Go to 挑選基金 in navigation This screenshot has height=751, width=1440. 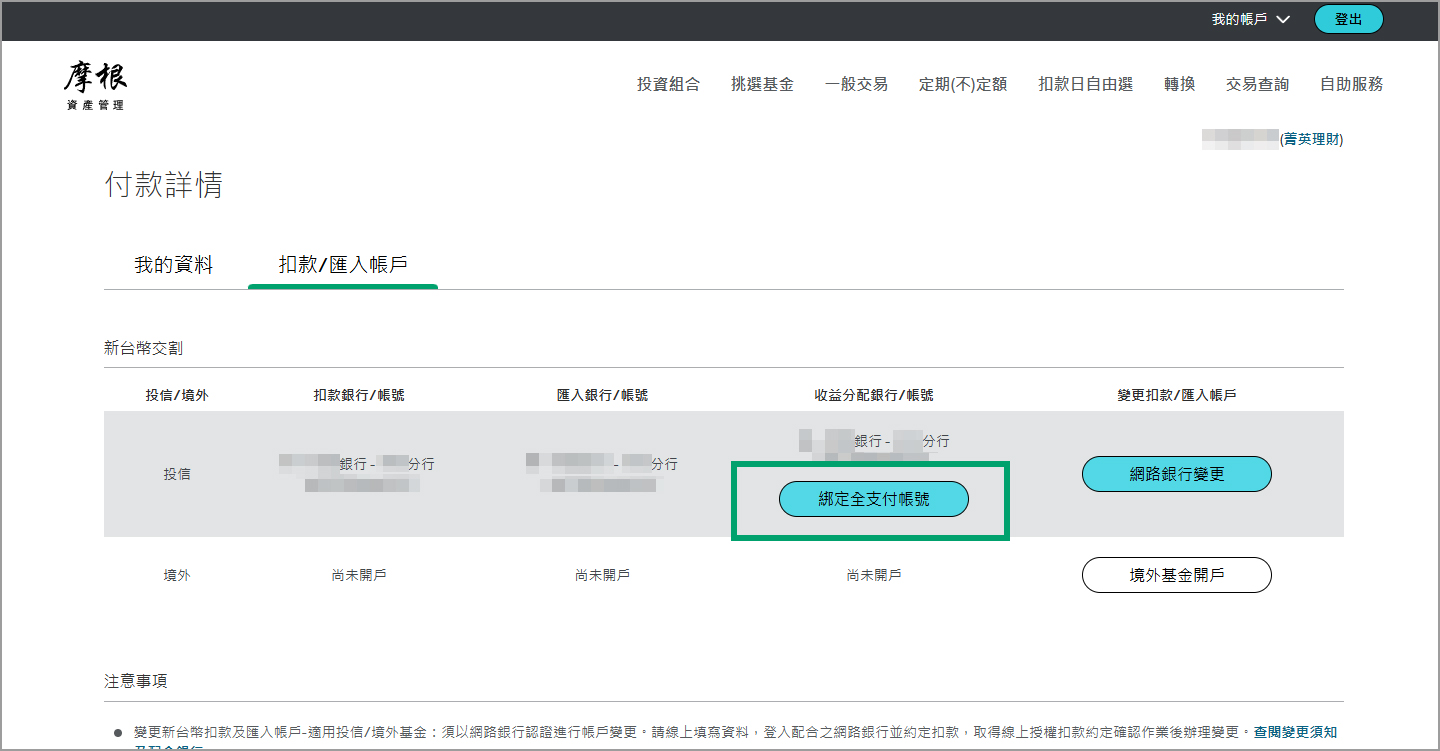[x=762, y=85]
